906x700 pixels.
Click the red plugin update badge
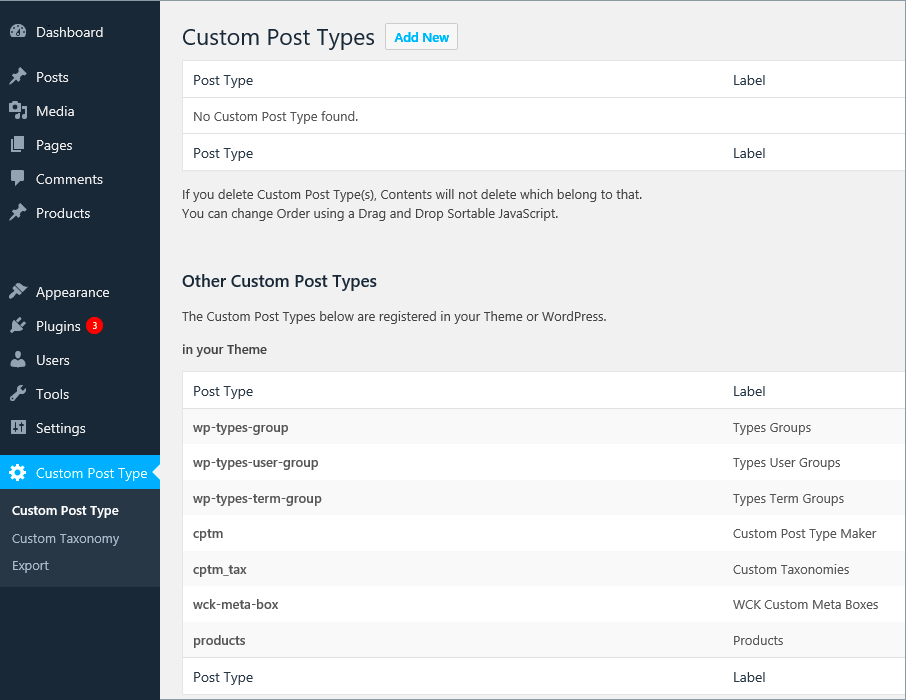coord(95,325)
